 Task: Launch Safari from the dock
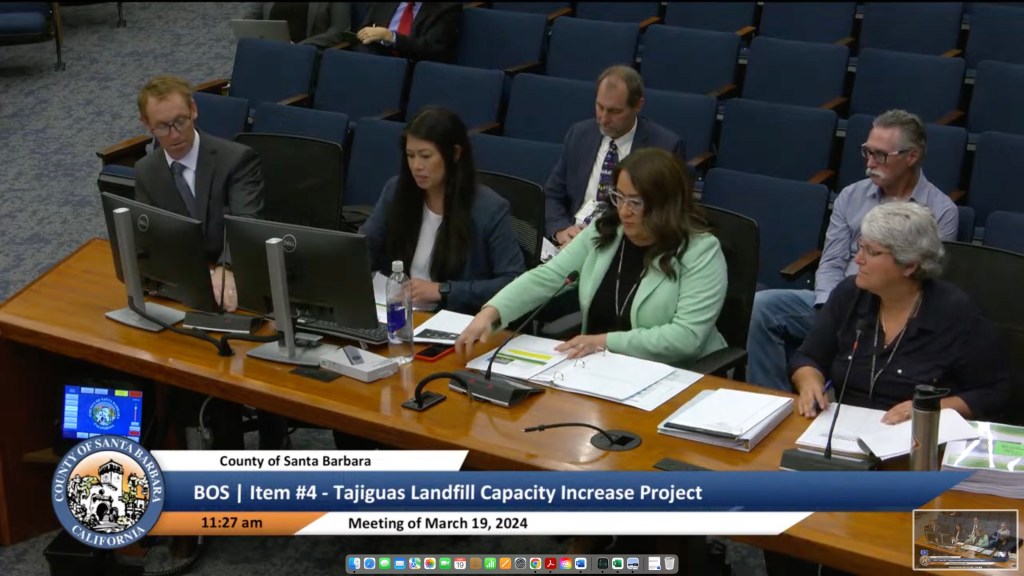tap(369, 564)
